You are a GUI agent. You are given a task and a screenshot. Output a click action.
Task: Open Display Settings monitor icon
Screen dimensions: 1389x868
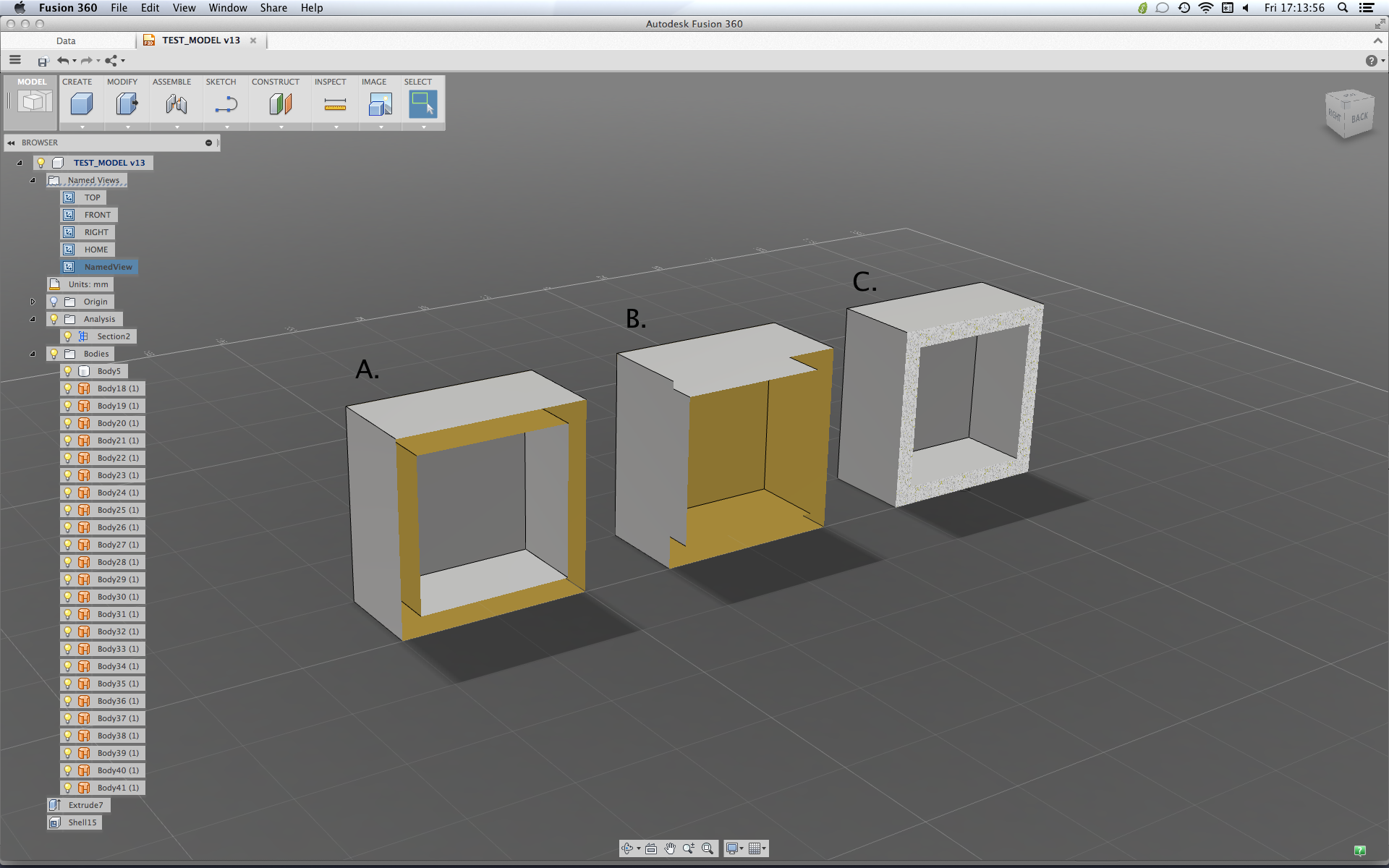(x=732, y=848)
